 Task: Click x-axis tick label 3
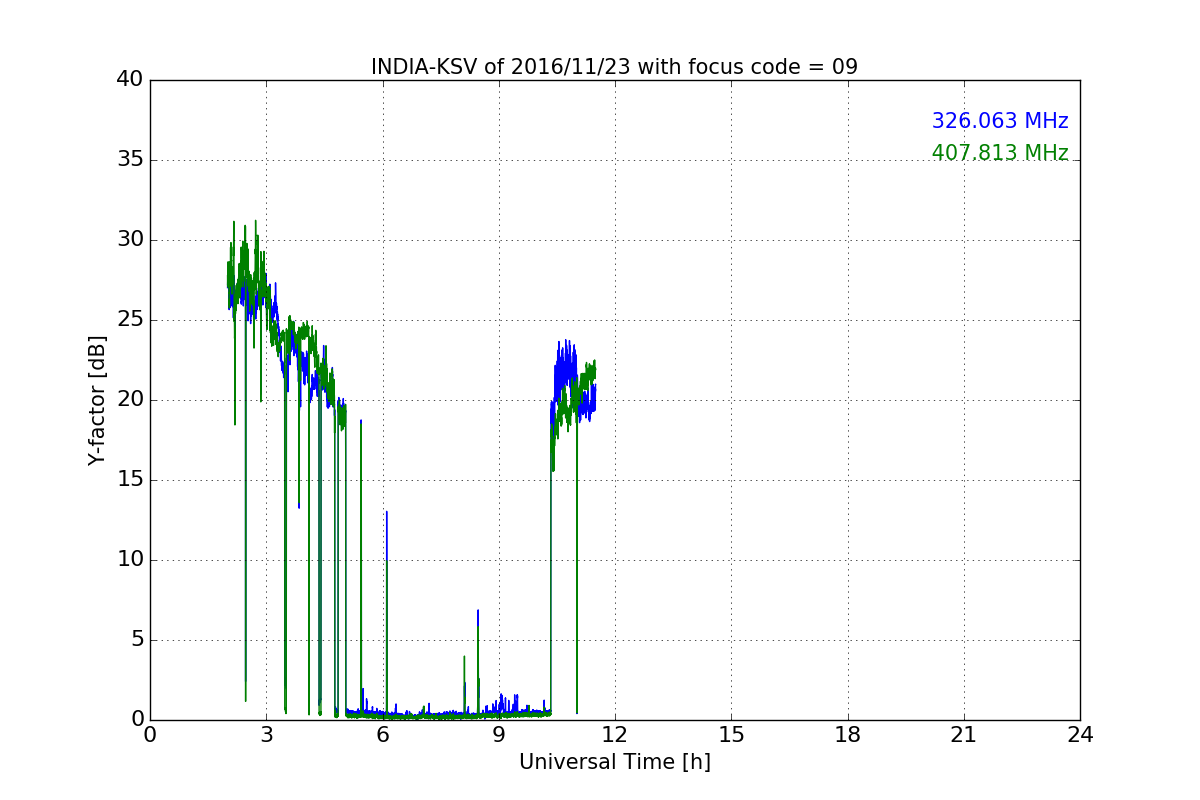click(266, 735)
